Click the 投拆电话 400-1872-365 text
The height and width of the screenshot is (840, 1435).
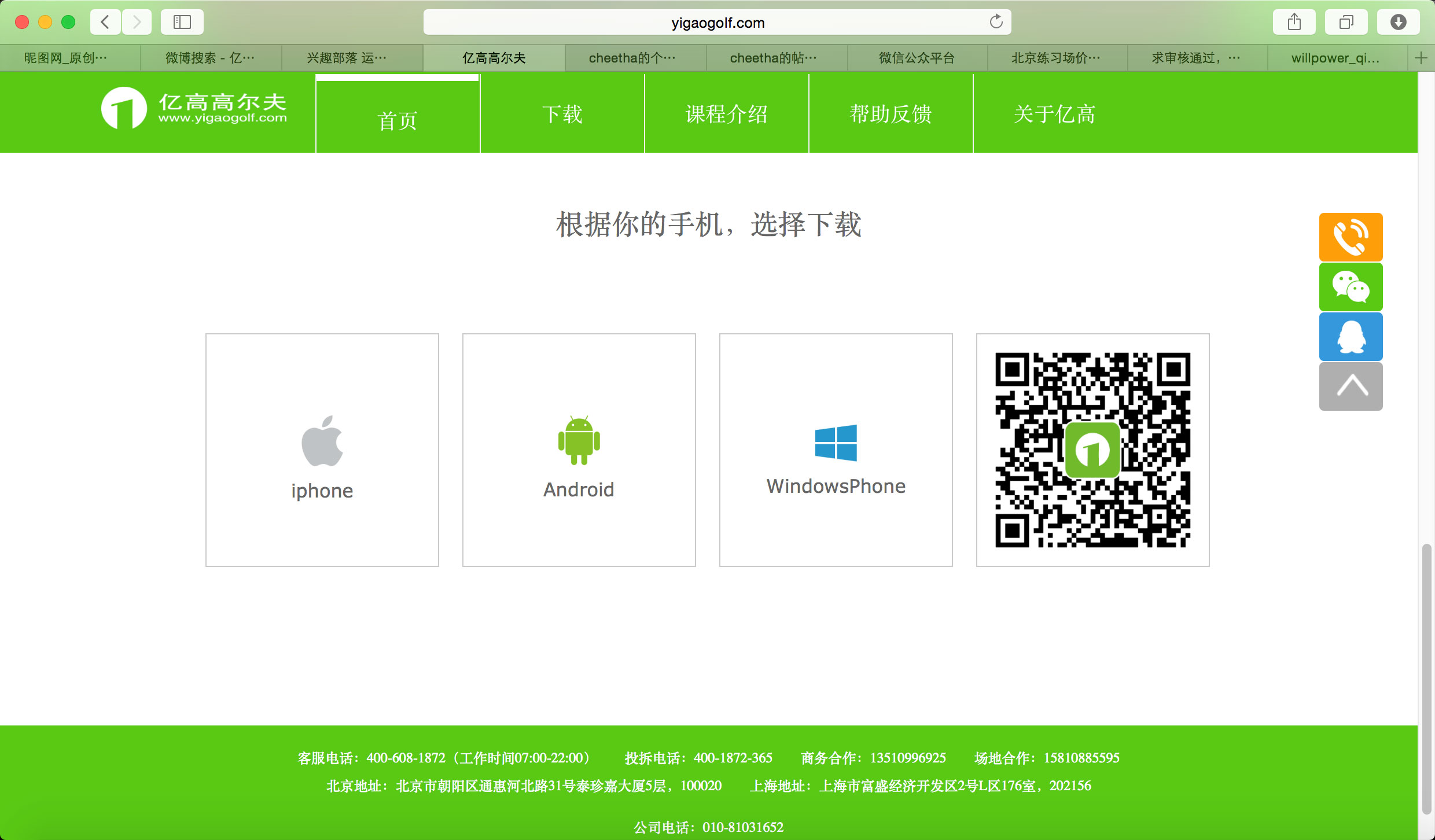click(x=698, y=758)
